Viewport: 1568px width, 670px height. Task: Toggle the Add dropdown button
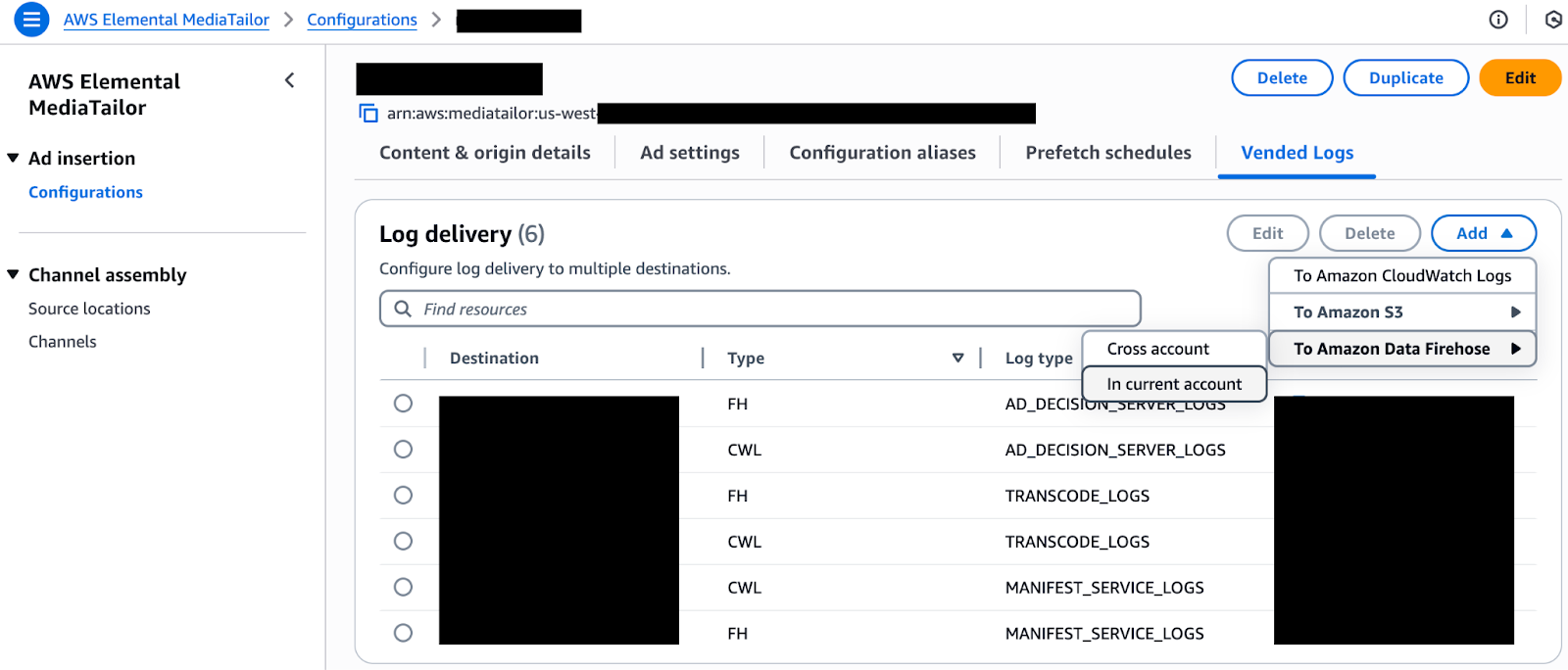point(1484,233)
